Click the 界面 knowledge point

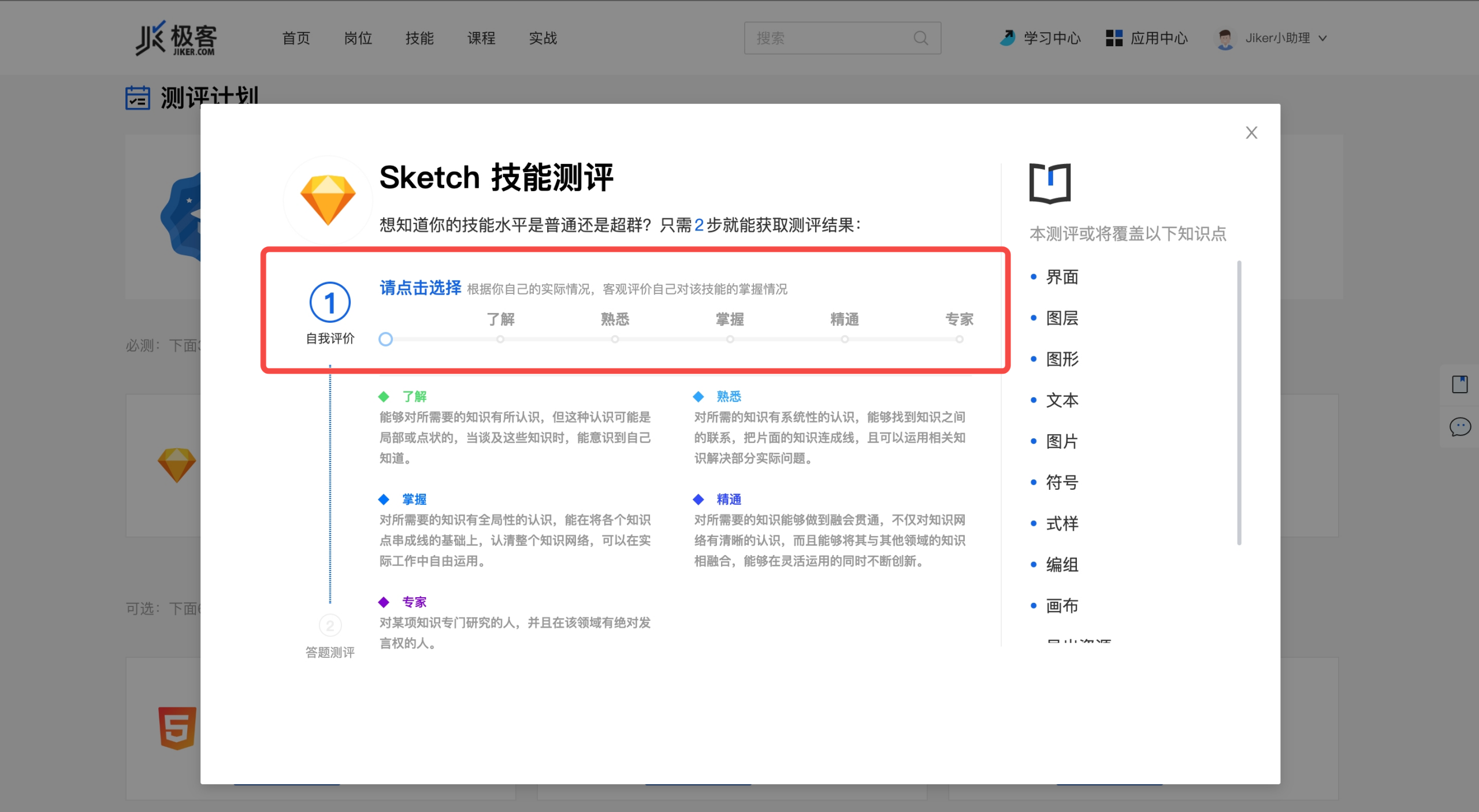coord(1062,277)
